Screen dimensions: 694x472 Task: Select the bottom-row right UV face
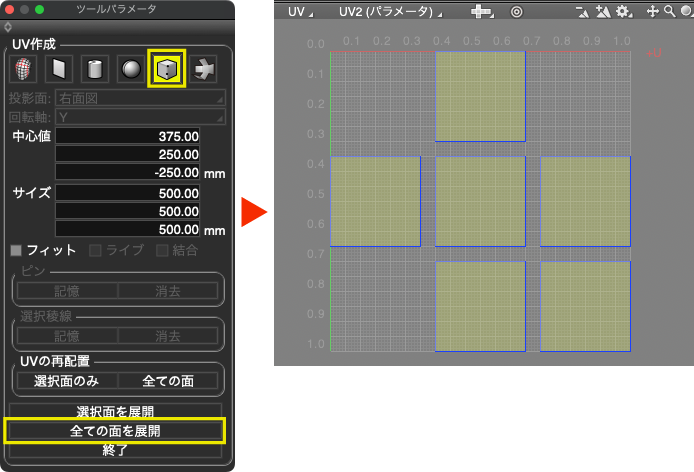point(585,306)
